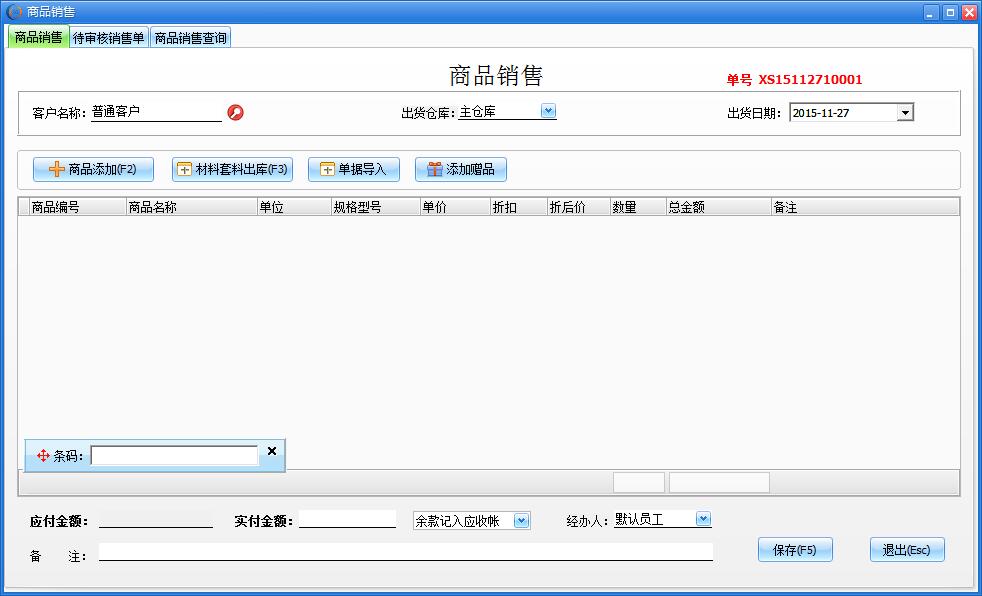Screen dimensions: 982x596
Task: Save the order with 保存(F5)
Action: tap(795, 550)
